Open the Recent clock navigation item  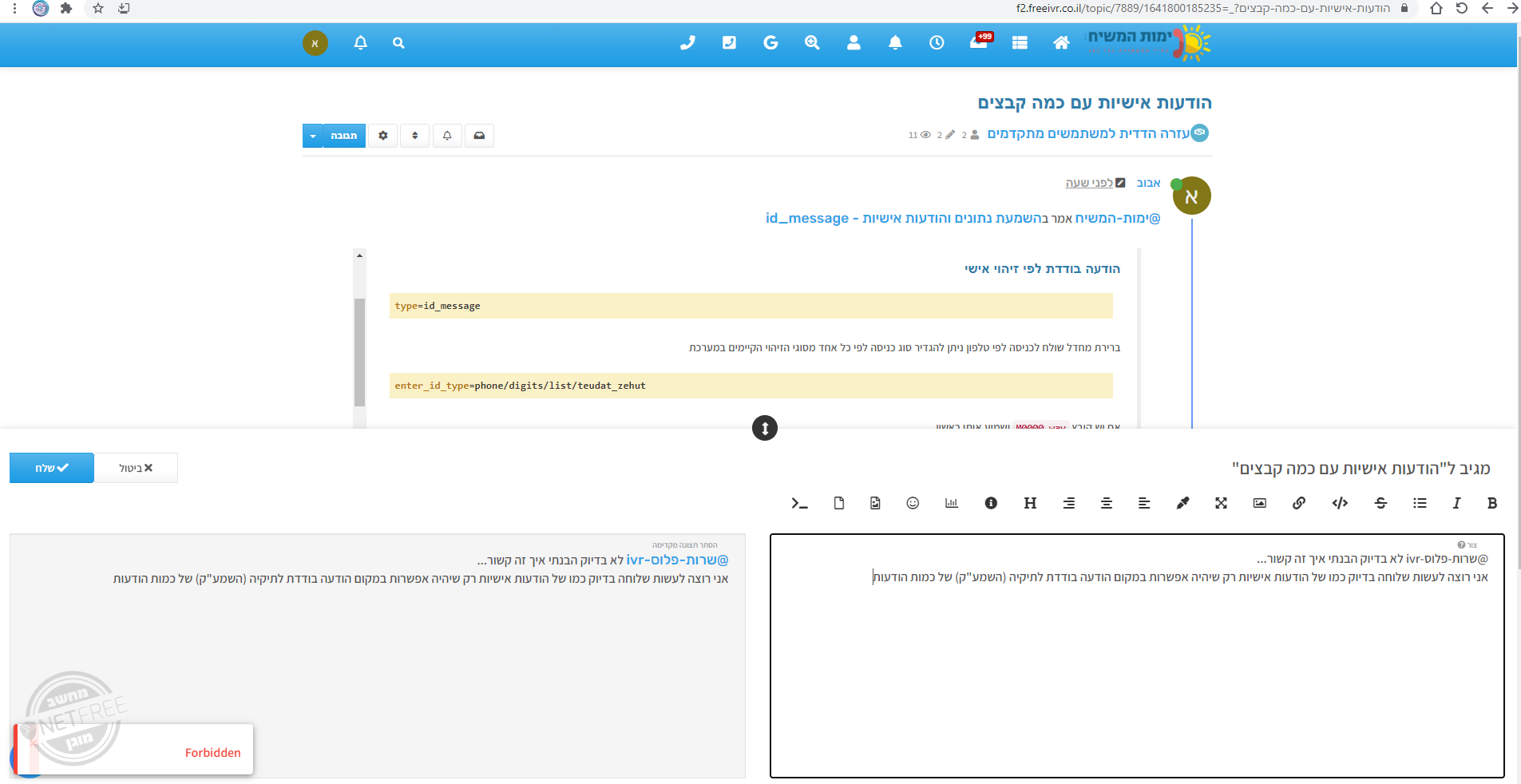(x=937, y=43)
